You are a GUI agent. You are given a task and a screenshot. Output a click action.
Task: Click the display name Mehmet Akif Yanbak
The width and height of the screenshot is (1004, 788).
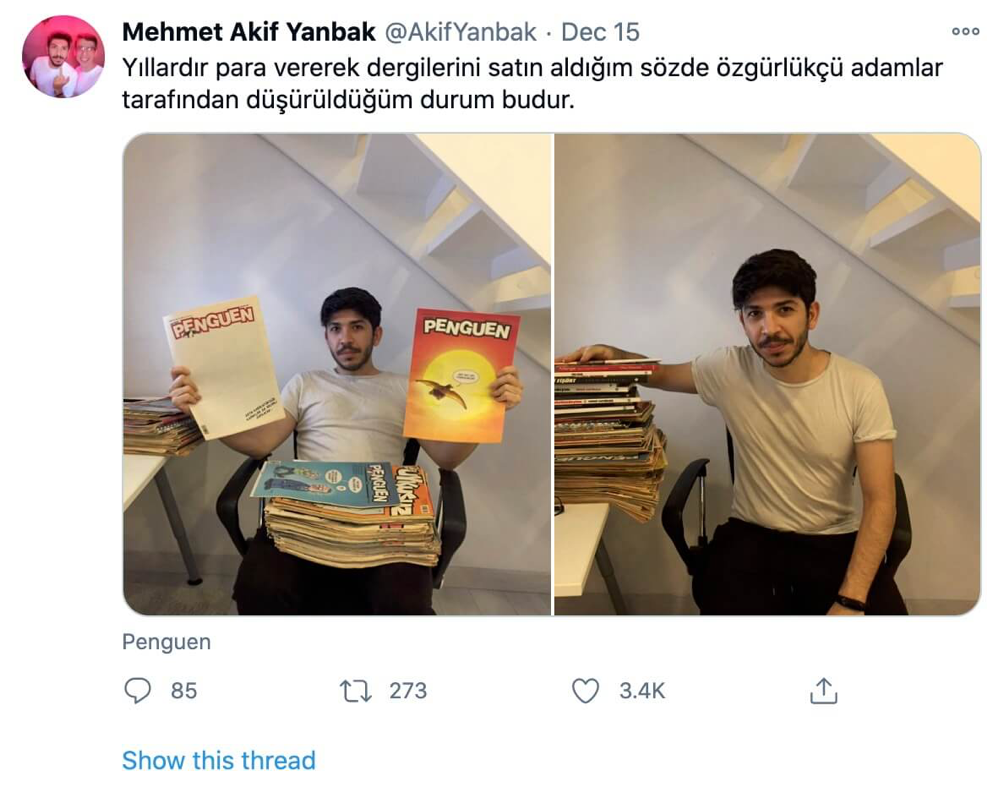[x=248, y=31]
